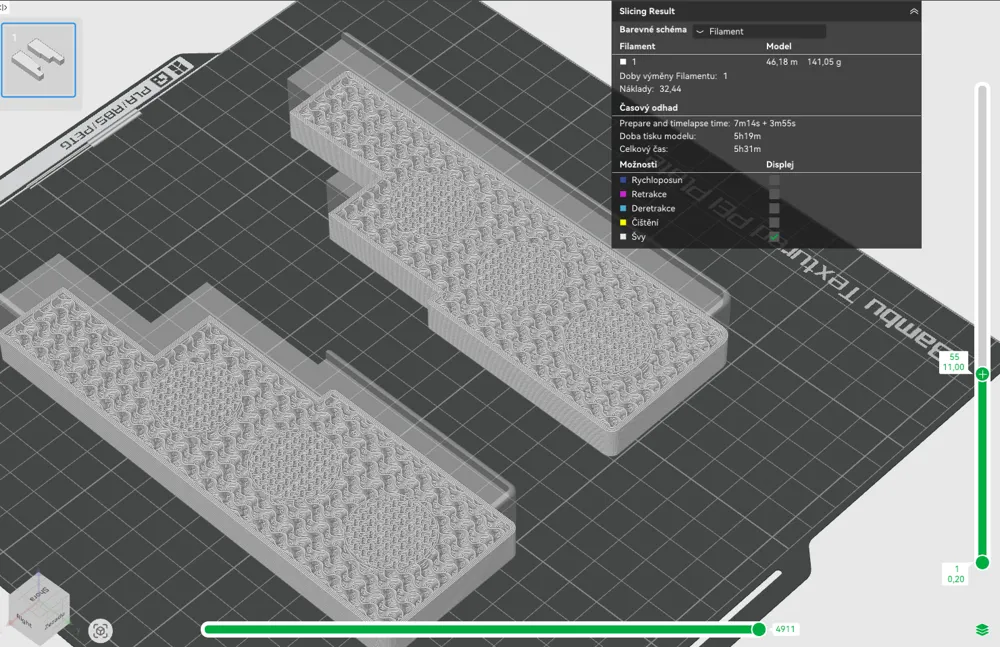This screenshot has height=647, width=1000.
Task: Click the magenta Retrakce color swatch
Action: [623, 194]
